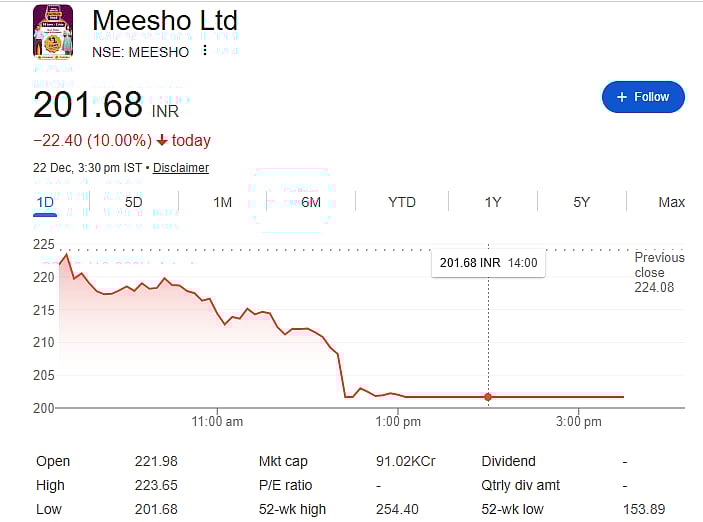Click the down arrow icon beside today
The image size is (703, 522).
(162, 140)
